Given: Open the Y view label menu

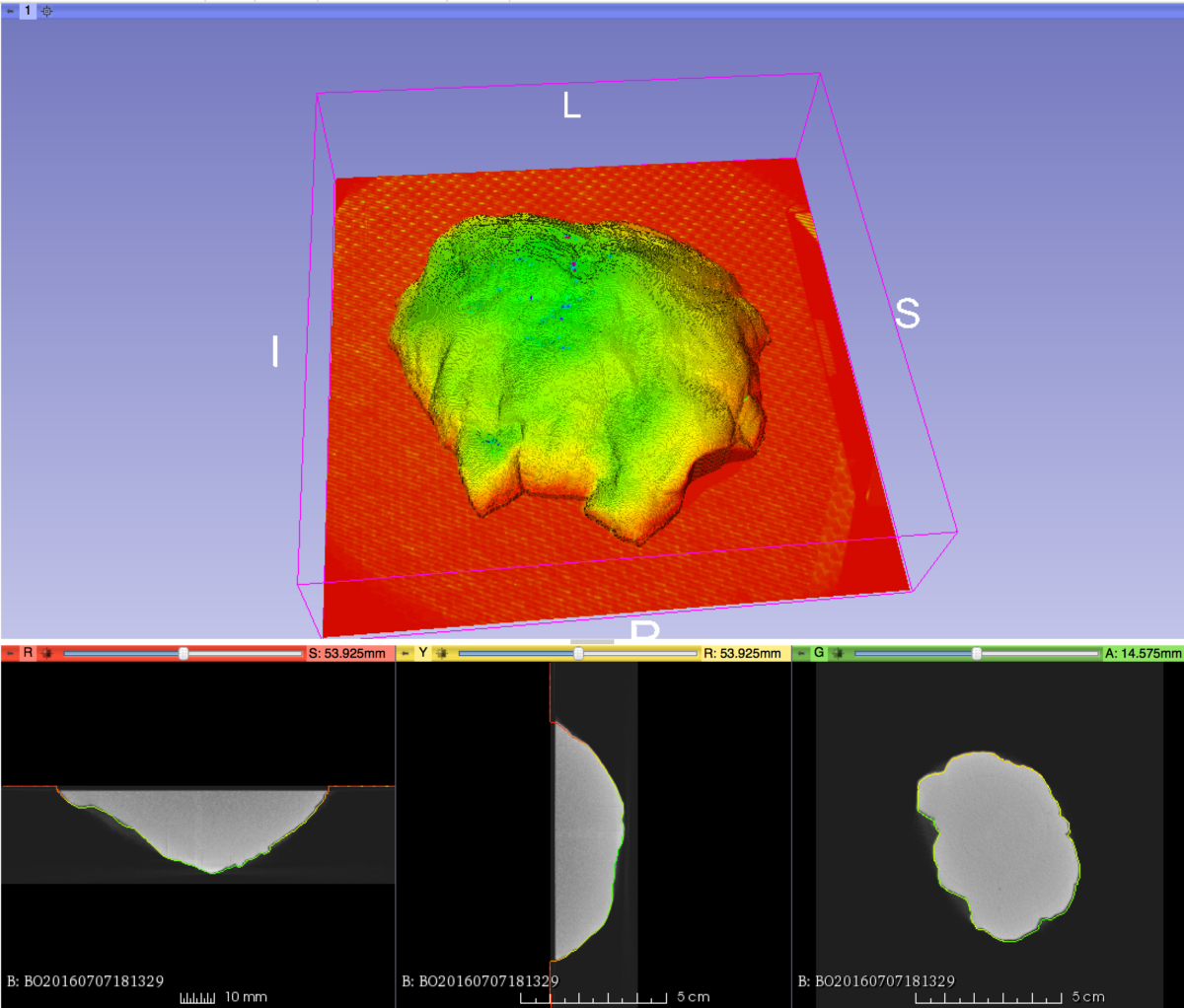Looking at the screenshot, I should [422, 653].
